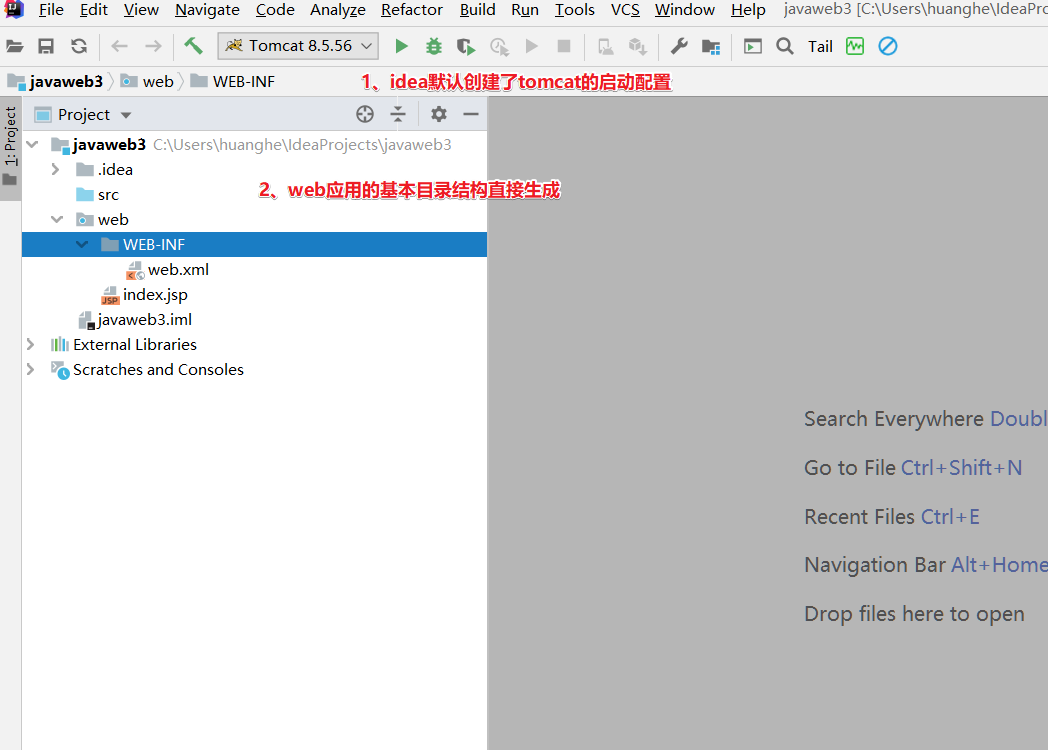
Task: Click the Synchronize refresh icon
Action: (x=79, y=46)
